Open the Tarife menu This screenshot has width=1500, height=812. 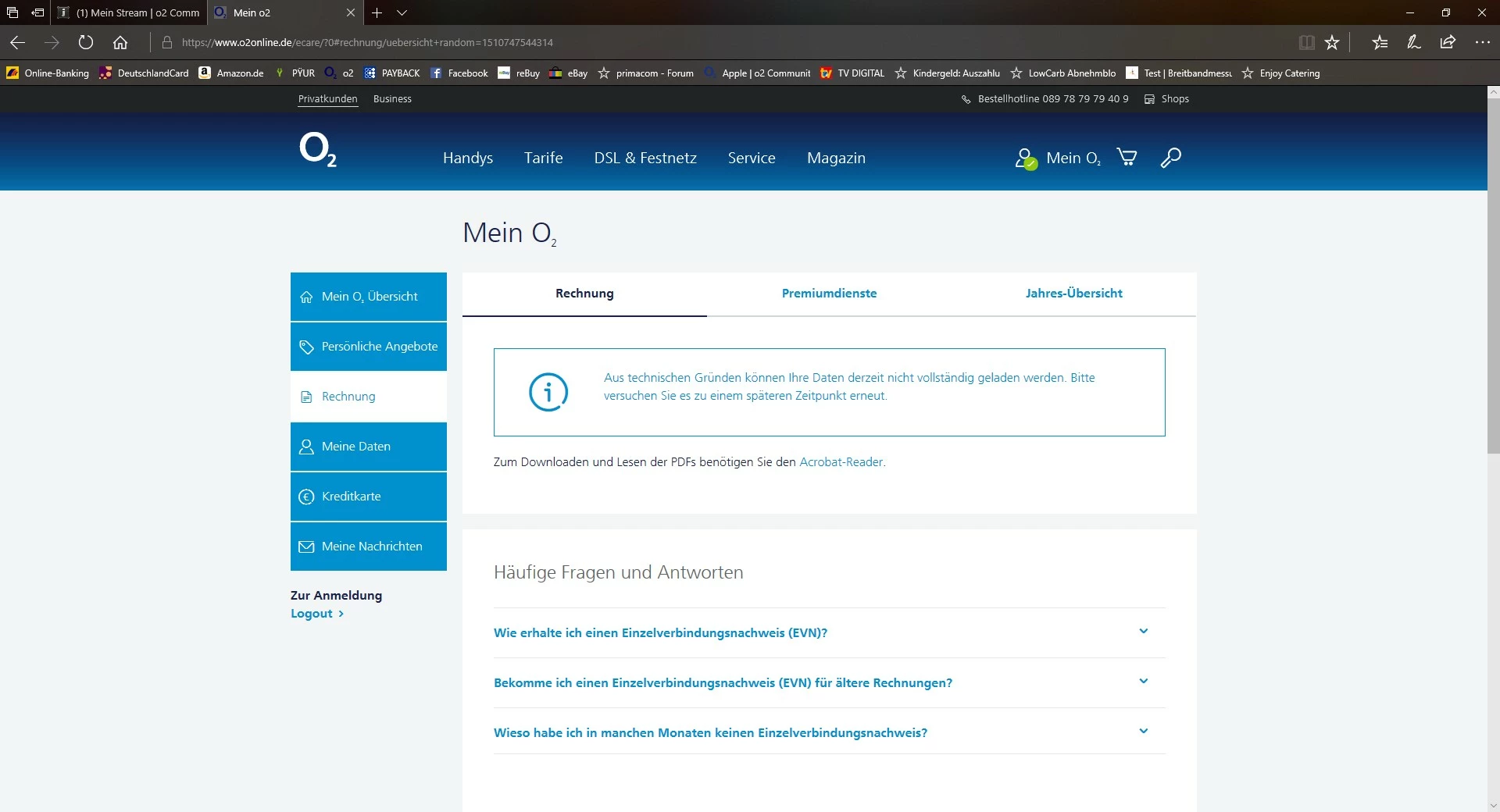click(544, 158)
